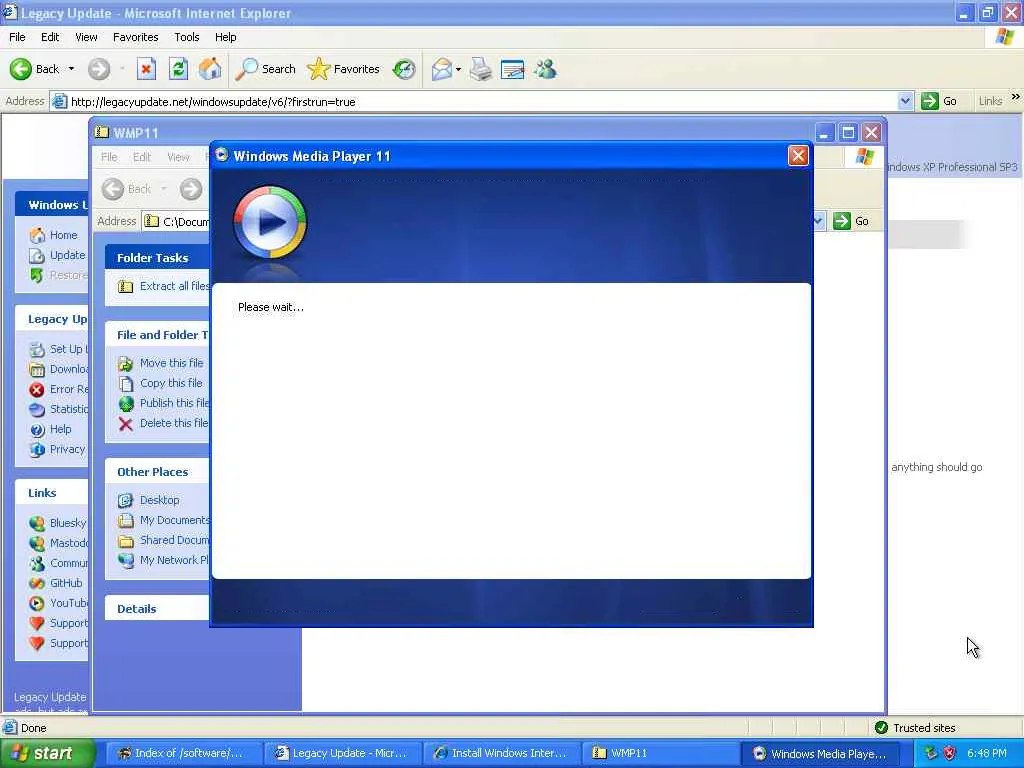Open the View menu in Internet Explorer
The height and width of the screenshot is (768, 1024).
point(86,37)
